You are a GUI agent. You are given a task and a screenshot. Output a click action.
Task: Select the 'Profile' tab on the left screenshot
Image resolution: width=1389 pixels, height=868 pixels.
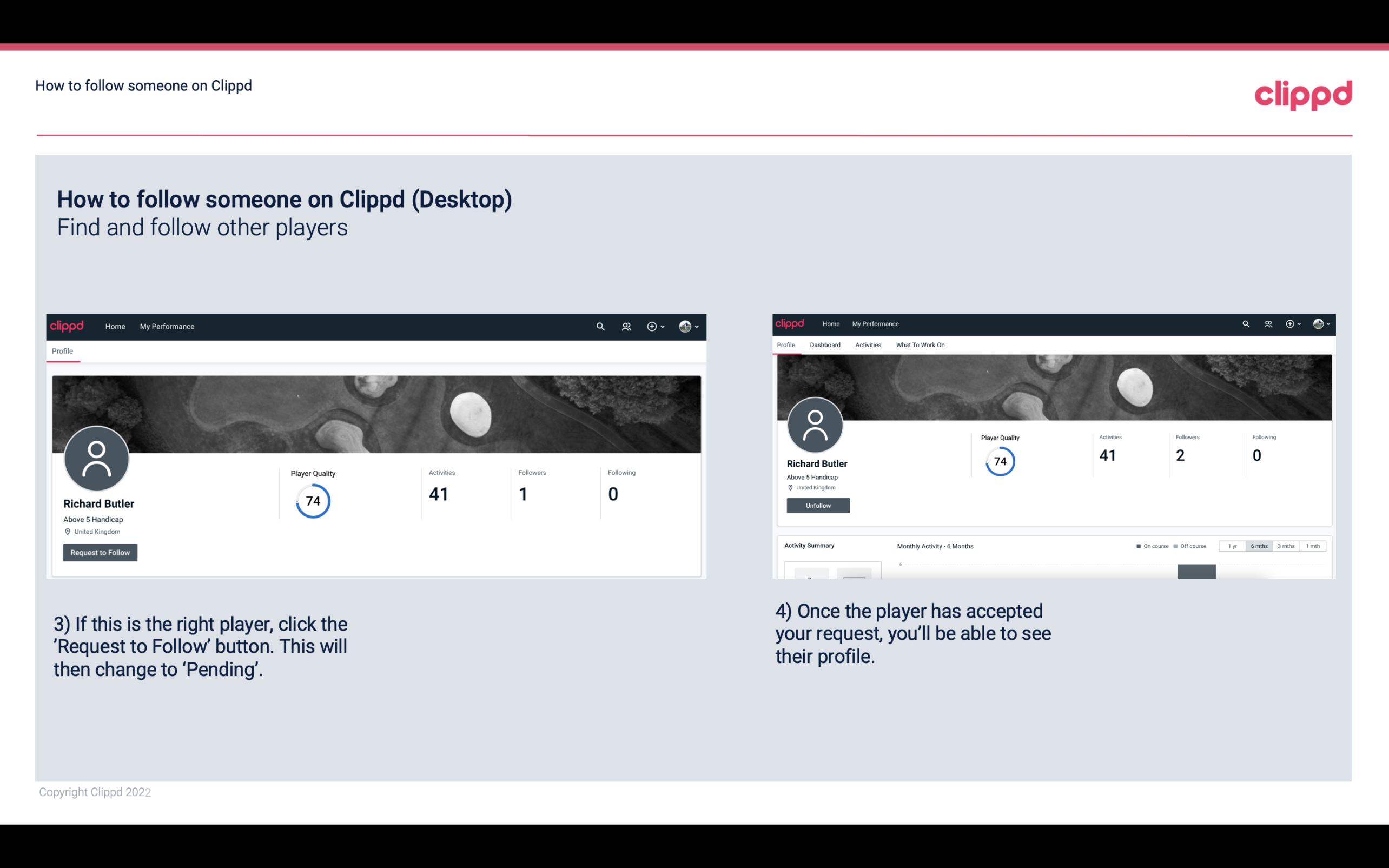click(62, 351)
